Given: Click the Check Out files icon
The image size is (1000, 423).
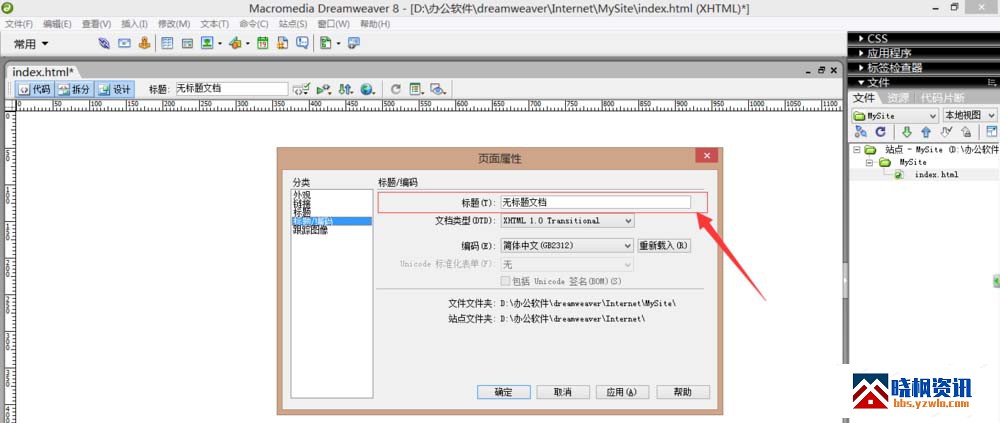Looking at the screenshot, I should [946, 132].
